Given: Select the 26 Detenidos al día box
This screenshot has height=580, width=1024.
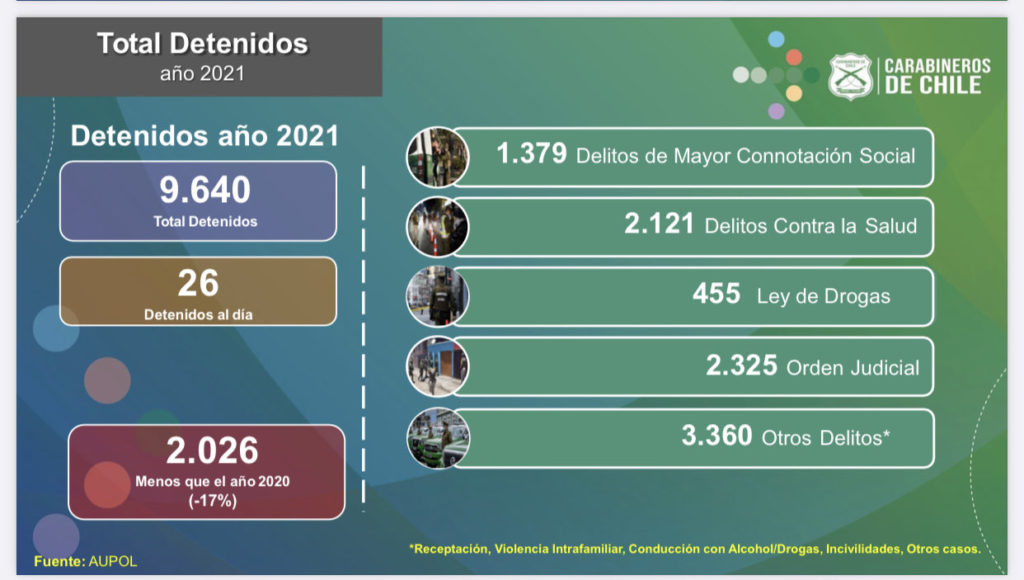Looking at the screenshot, I should click(x=198, y=291).
